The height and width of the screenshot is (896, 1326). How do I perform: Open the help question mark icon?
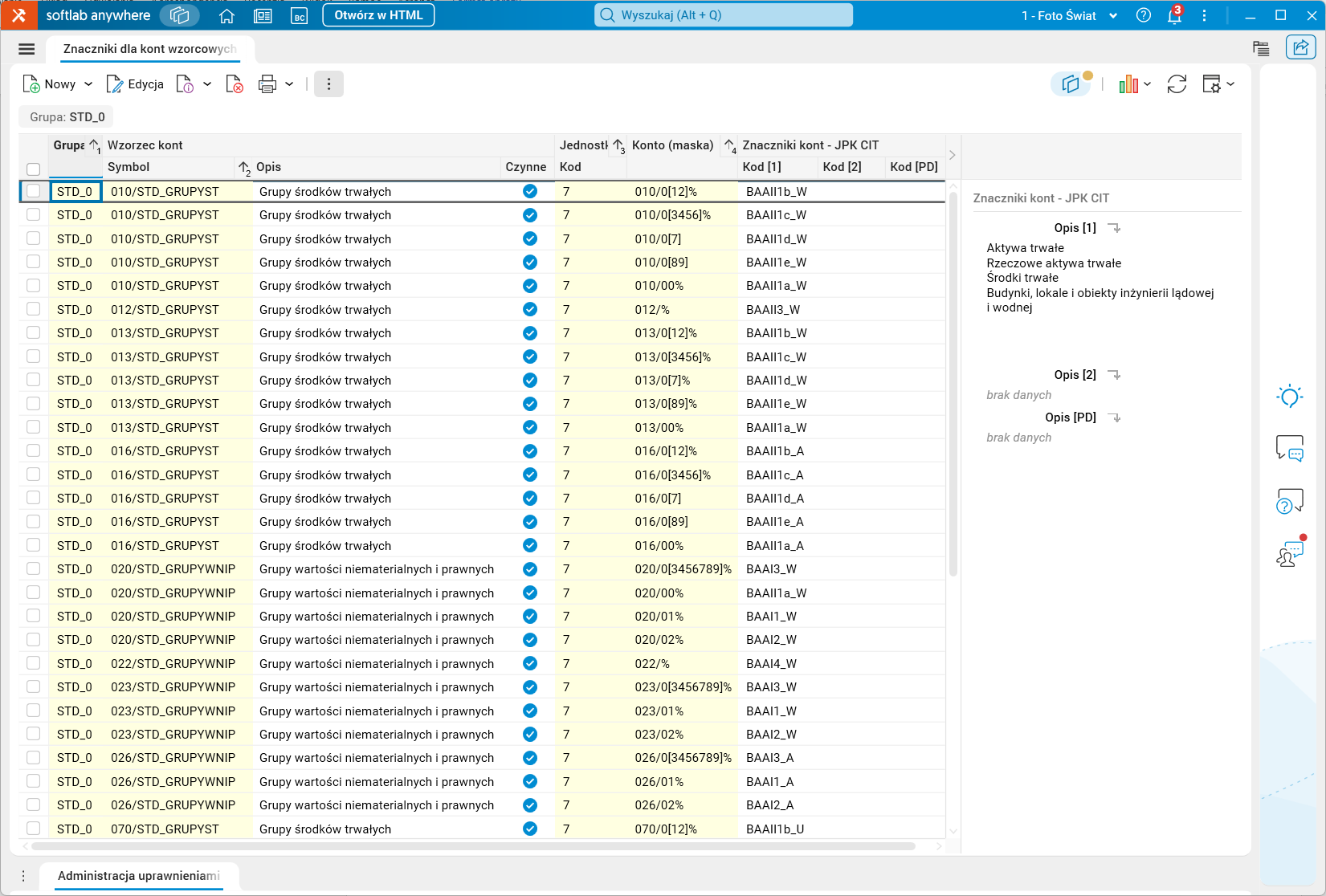tap(1144, 15)
